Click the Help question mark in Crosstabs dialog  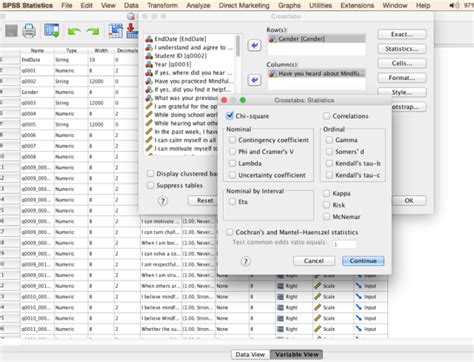(163, 201)
